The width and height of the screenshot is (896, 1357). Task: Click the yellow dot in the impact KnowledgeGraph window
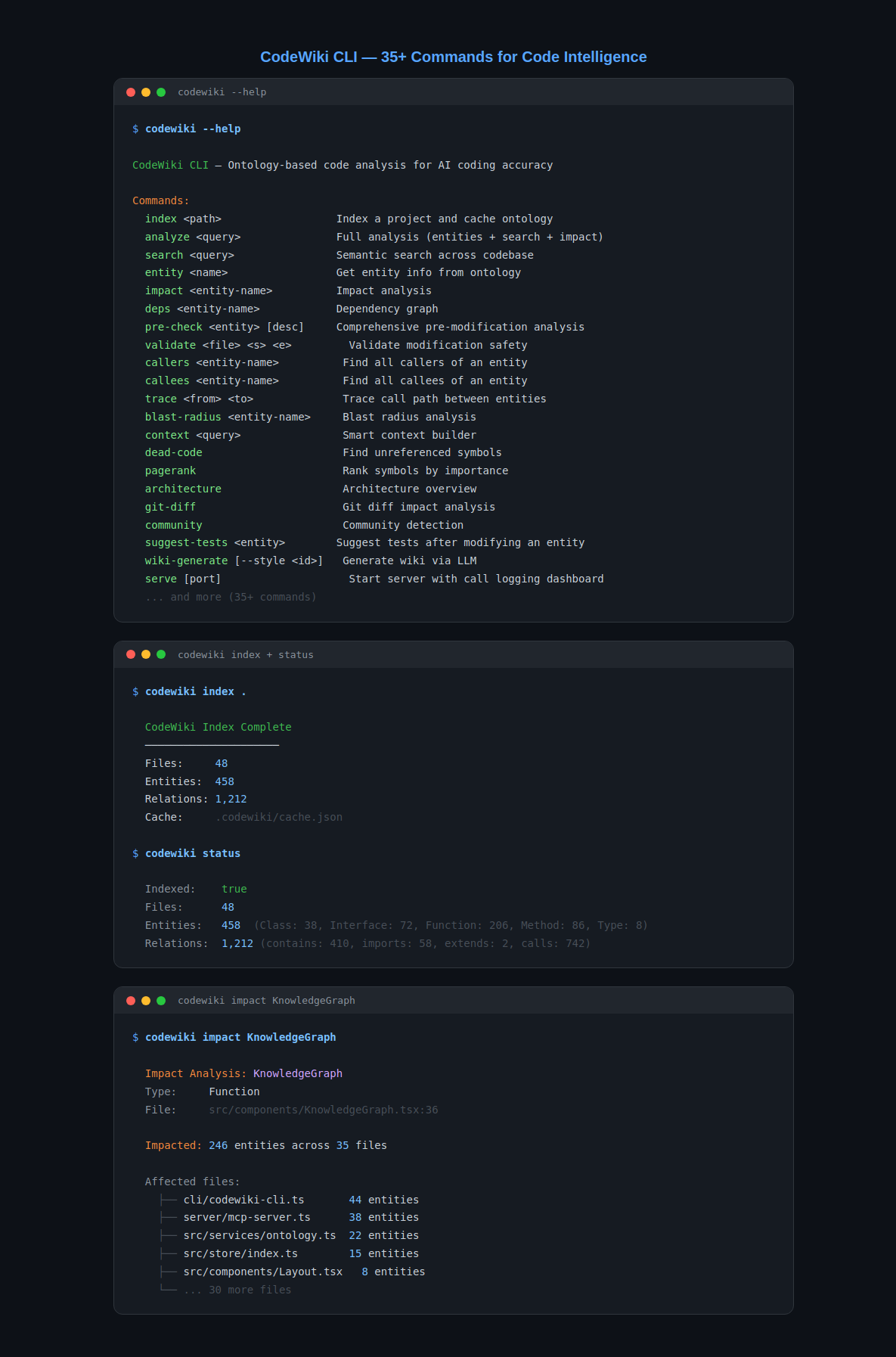pos(146,1000)
